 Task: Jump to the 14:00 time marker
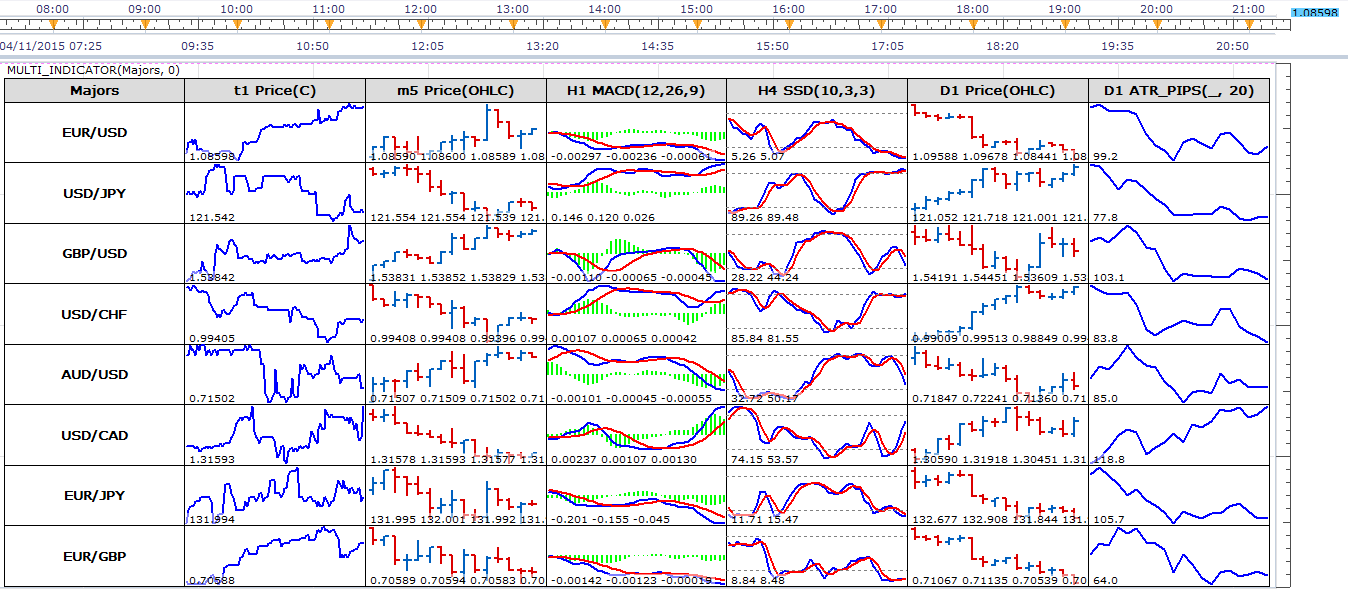pyautogui.click(x=605, y=23)
